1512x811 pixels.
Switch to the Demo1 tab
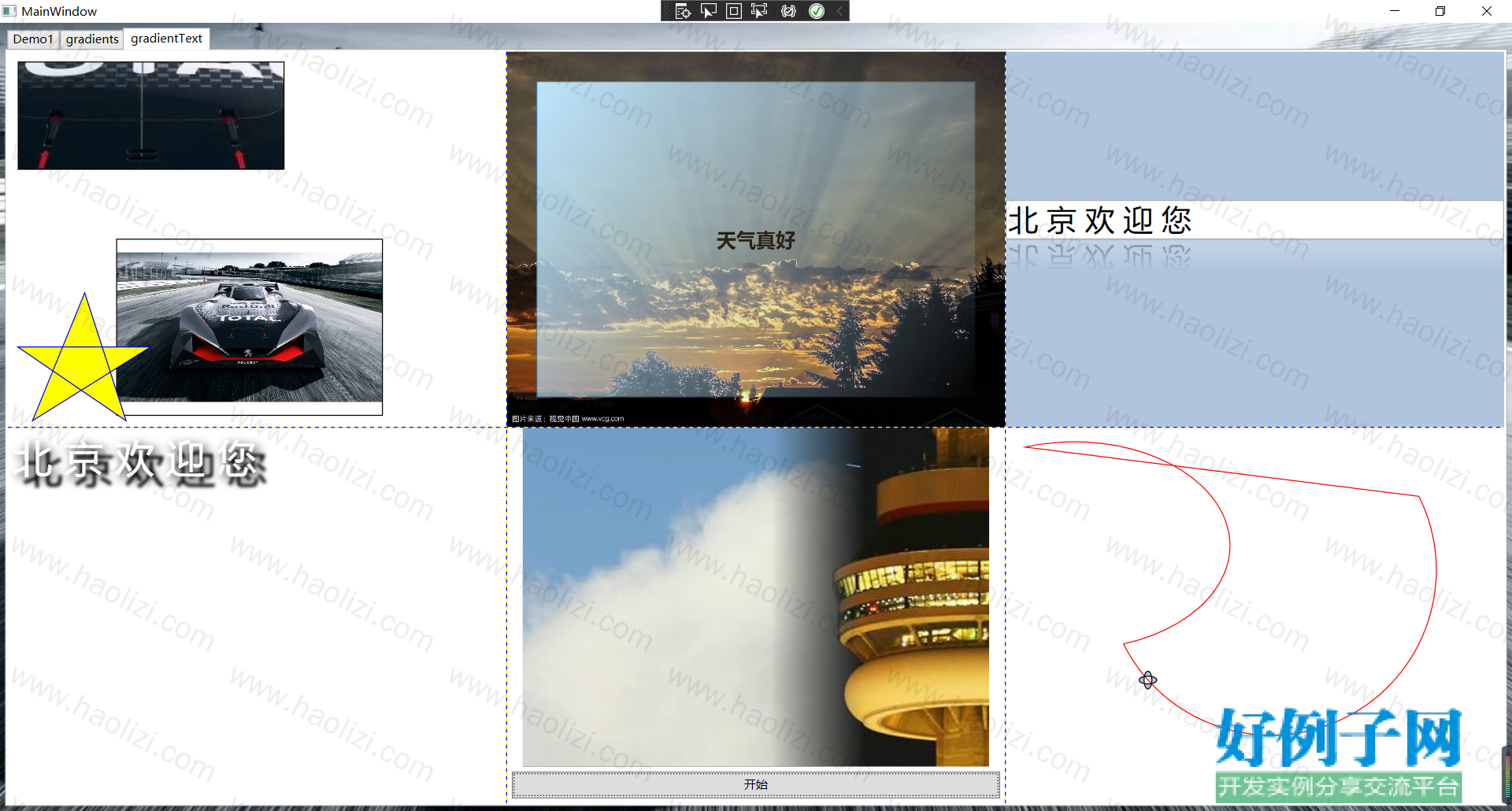coord(33,39)
